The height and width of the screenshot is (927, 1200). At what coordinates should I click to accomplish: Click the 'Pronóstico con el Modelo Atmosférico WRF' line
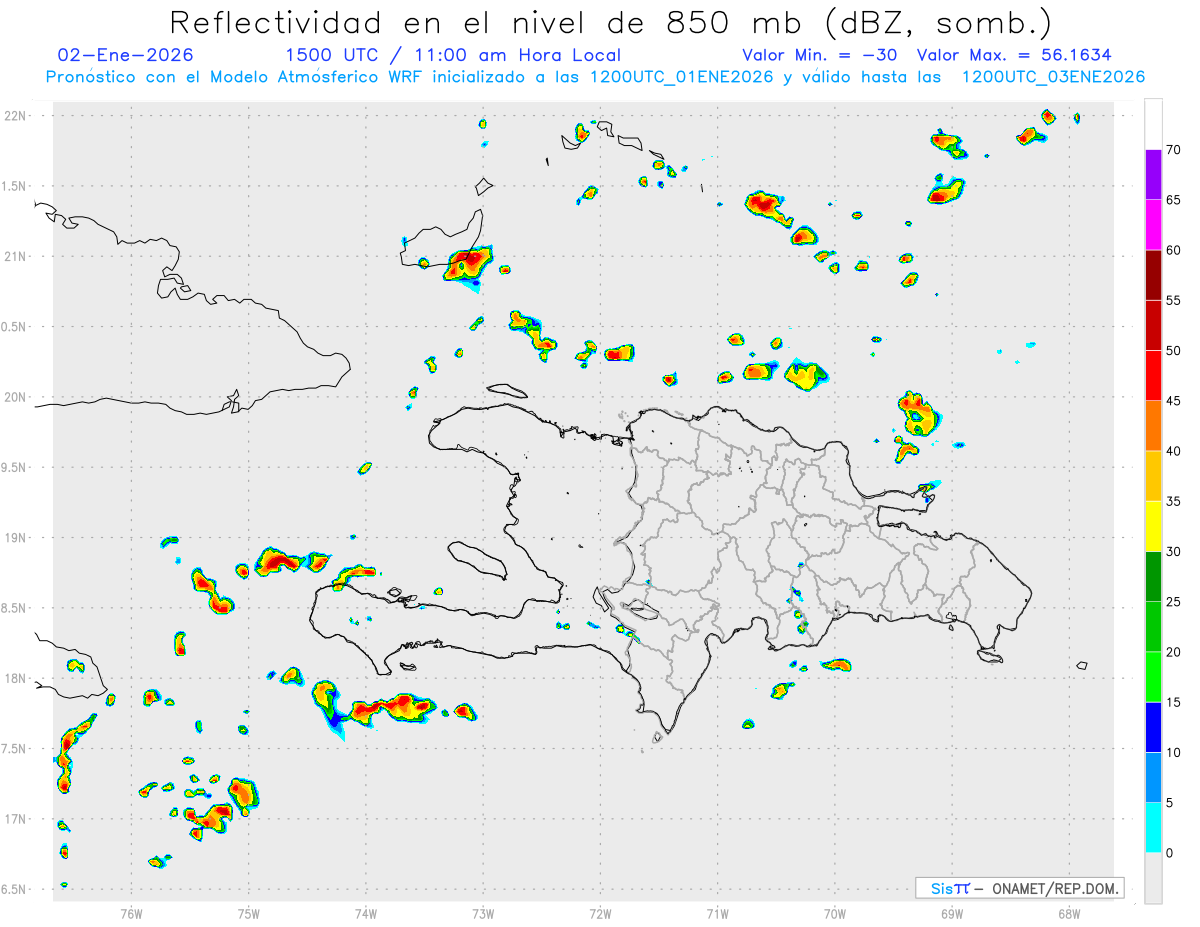[595, 77]
